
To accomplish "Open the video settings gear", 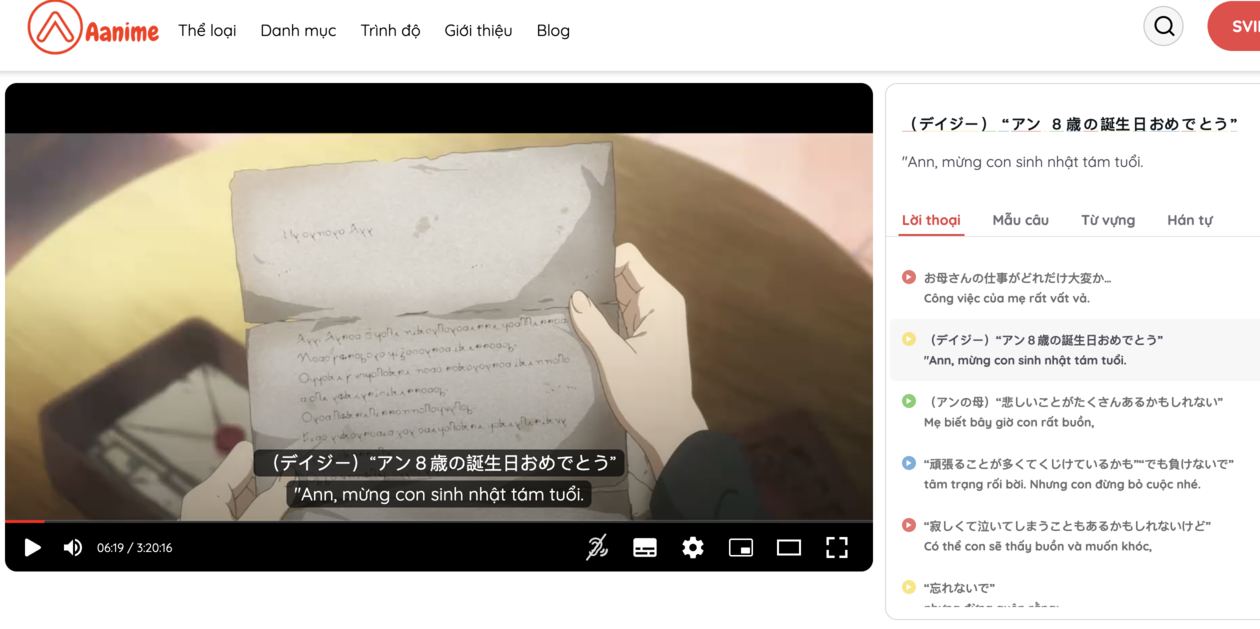I will [x=693, y=547].
